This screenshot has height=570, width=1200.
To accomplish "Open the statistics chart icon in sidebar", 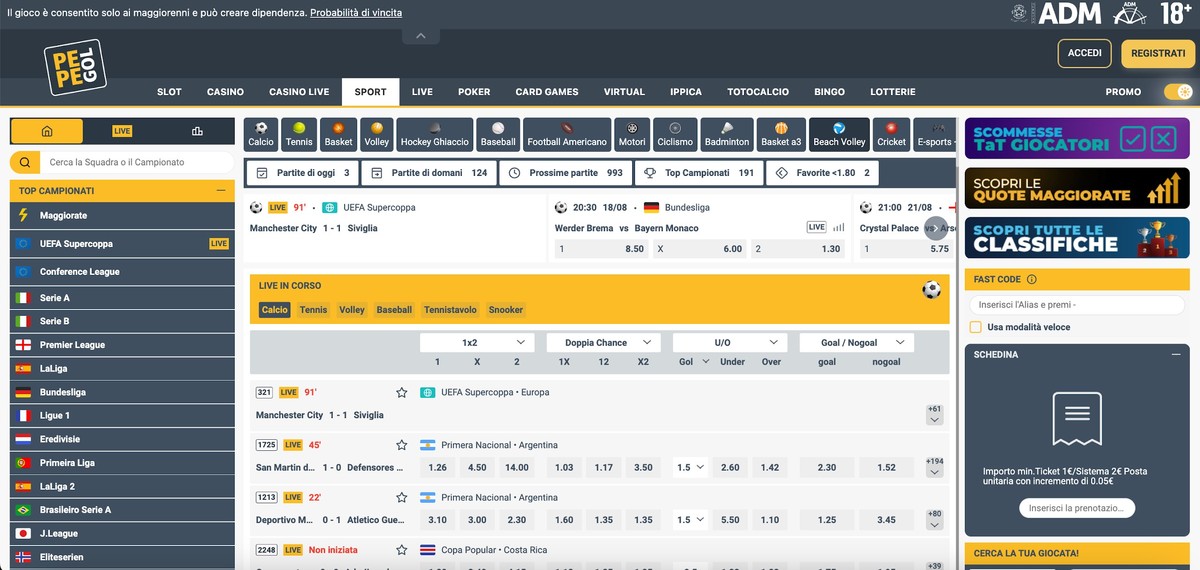I will point(197,131).
